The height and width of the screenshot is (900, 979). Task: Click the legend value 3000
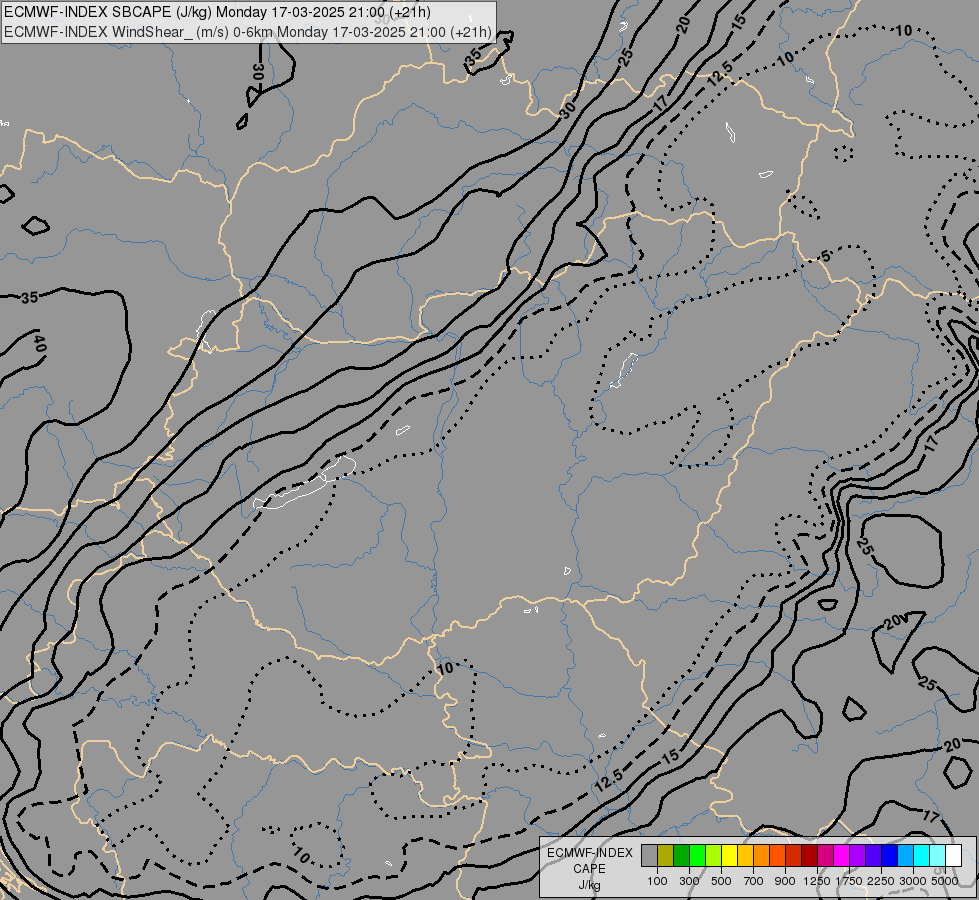[913, 881]
